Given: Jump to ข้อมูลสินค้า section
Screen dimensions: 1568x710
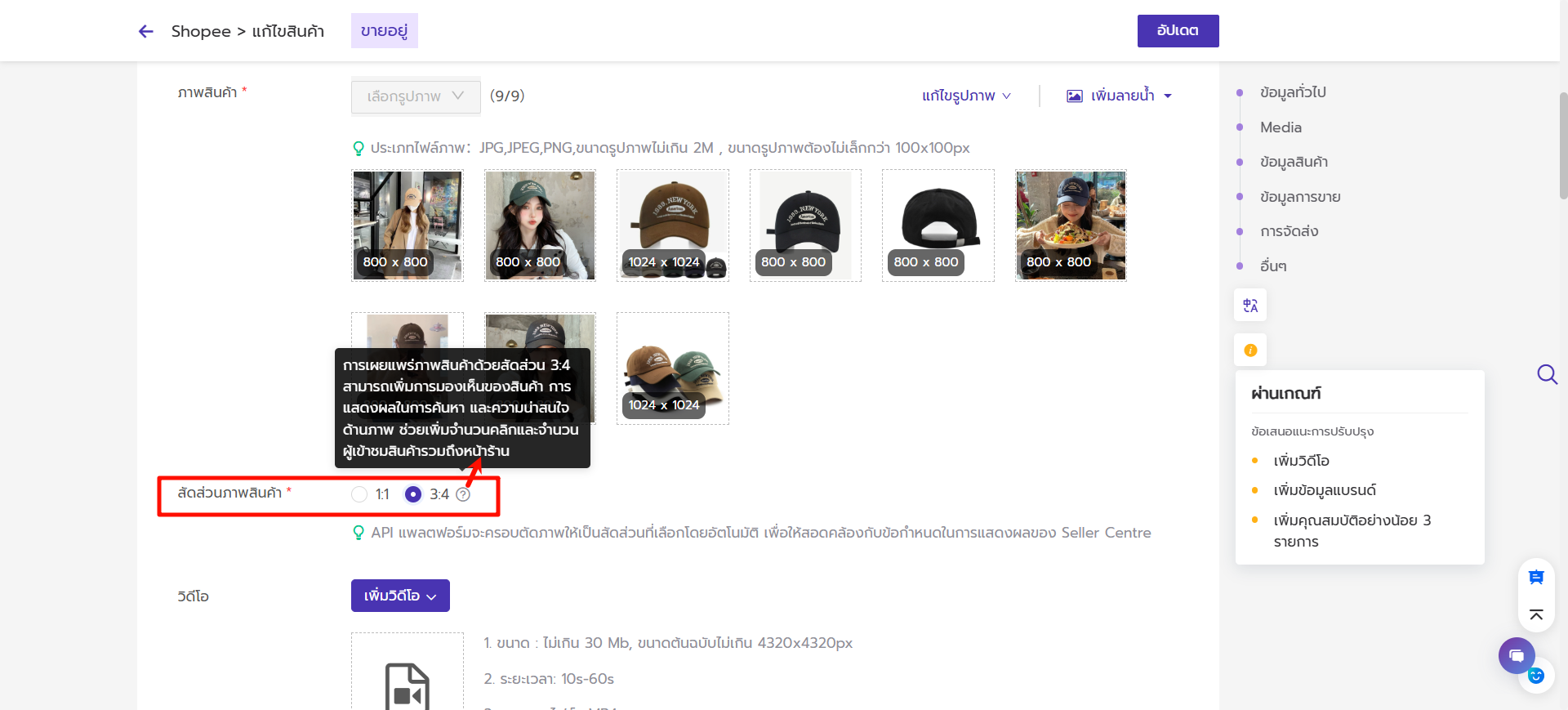Looking at the screenshot, I should (x=1294, y=162).
